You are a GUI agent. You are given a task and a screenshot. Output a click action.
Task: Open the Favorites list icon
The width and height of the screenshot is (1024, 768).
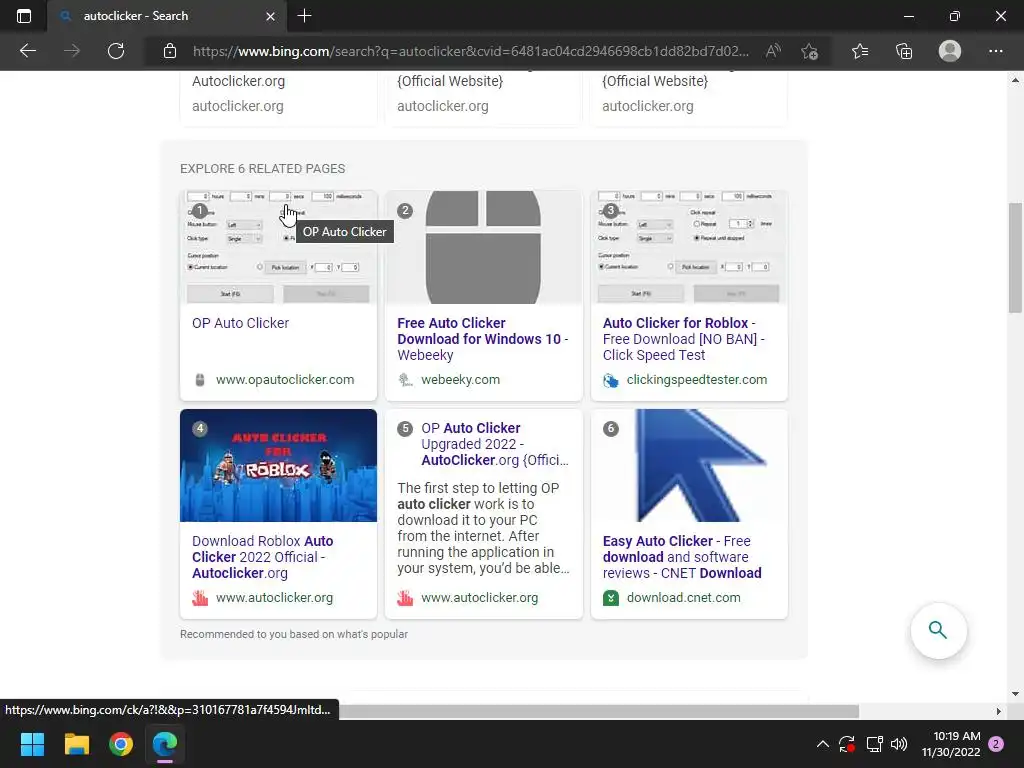[x=860, y=51]
